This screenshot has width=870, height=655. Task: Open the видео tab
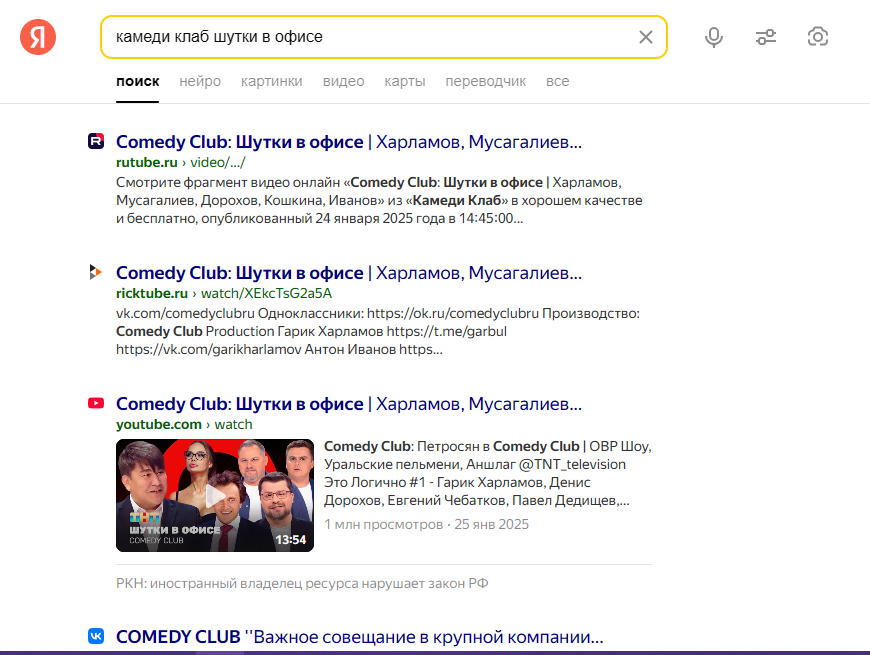point(343,81)
